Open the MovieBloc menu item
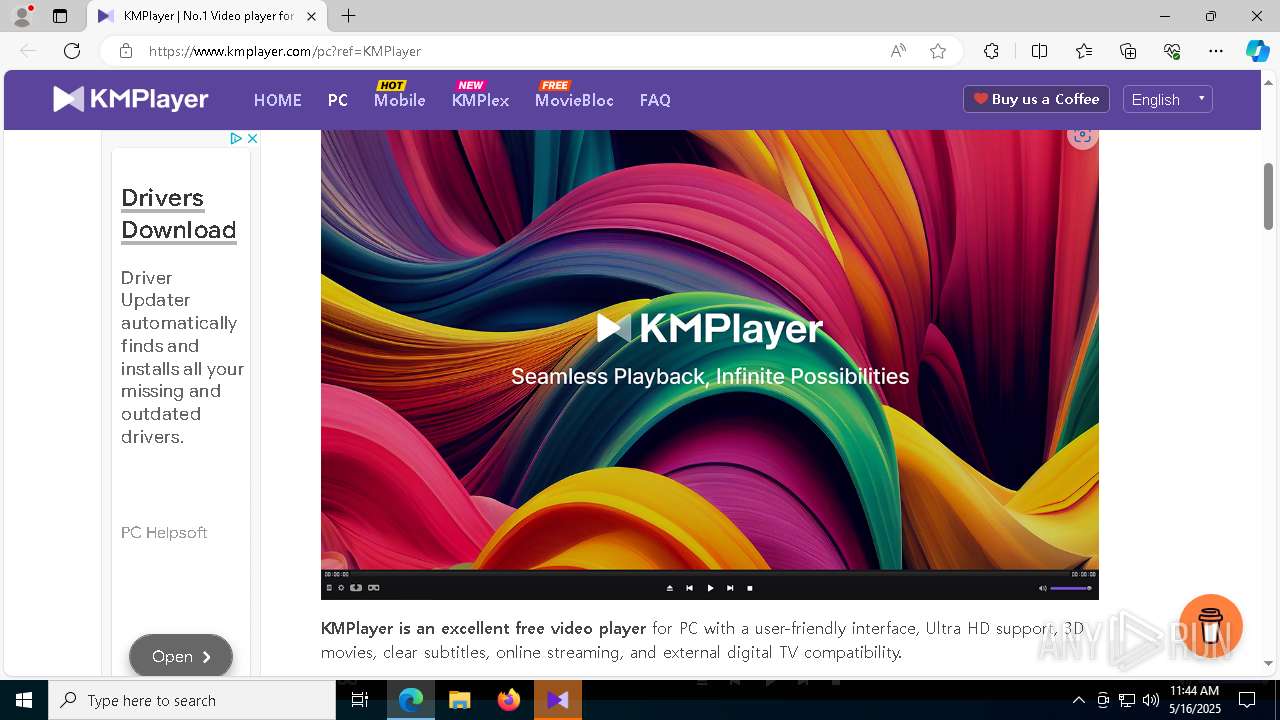Image resolution: width=1280 pixels, height=720 pixels. [575, 100]
